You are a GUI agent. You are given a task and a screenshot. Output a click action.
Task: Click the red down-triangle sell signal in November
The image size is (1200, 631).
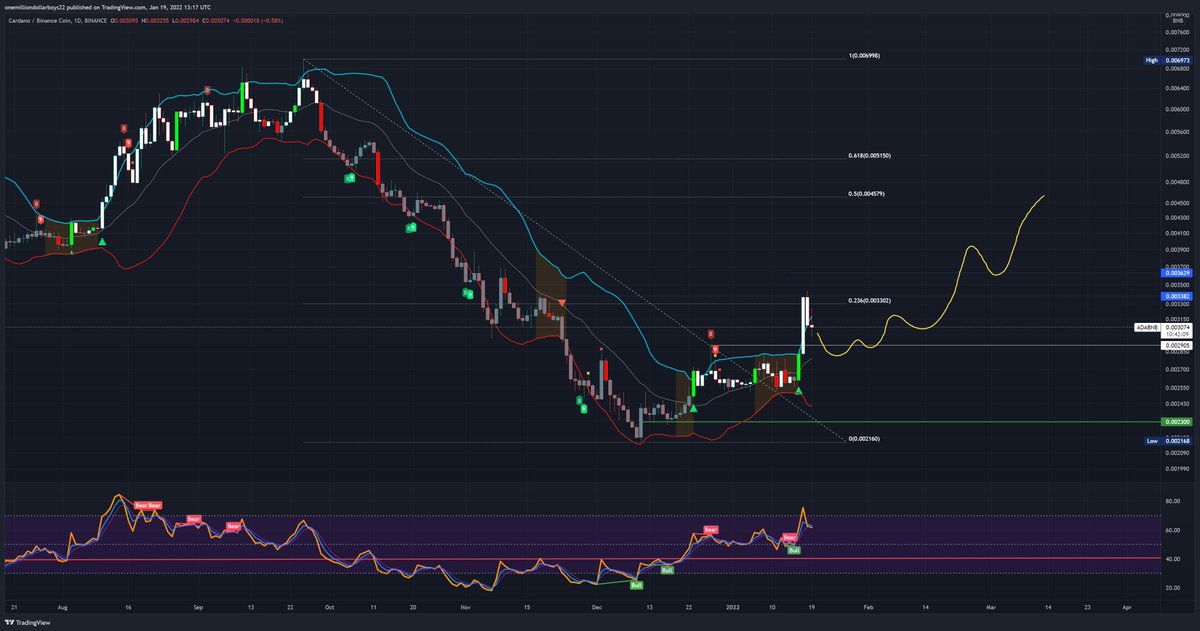pos(563,302)
